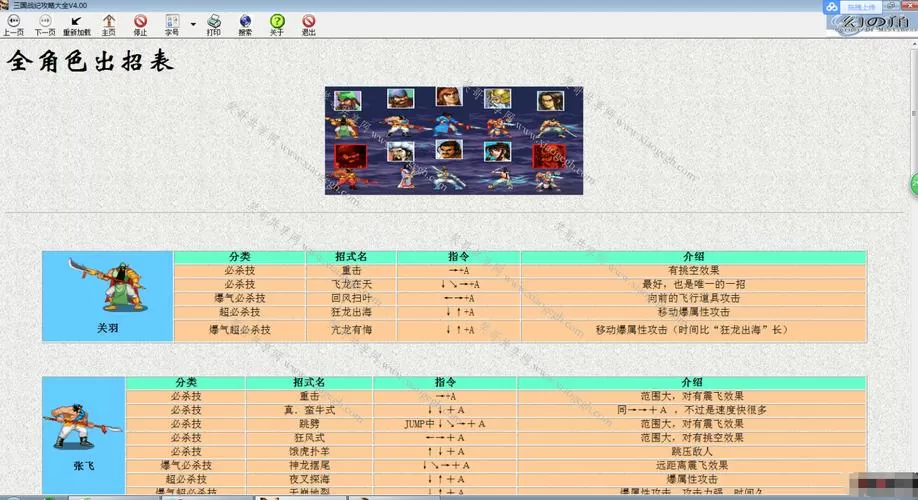The image size is (918, 500).
Task: Click 爆气必杀技 in 回风扫叶 row
Action: pyautogui.click(x=239, y=298)
